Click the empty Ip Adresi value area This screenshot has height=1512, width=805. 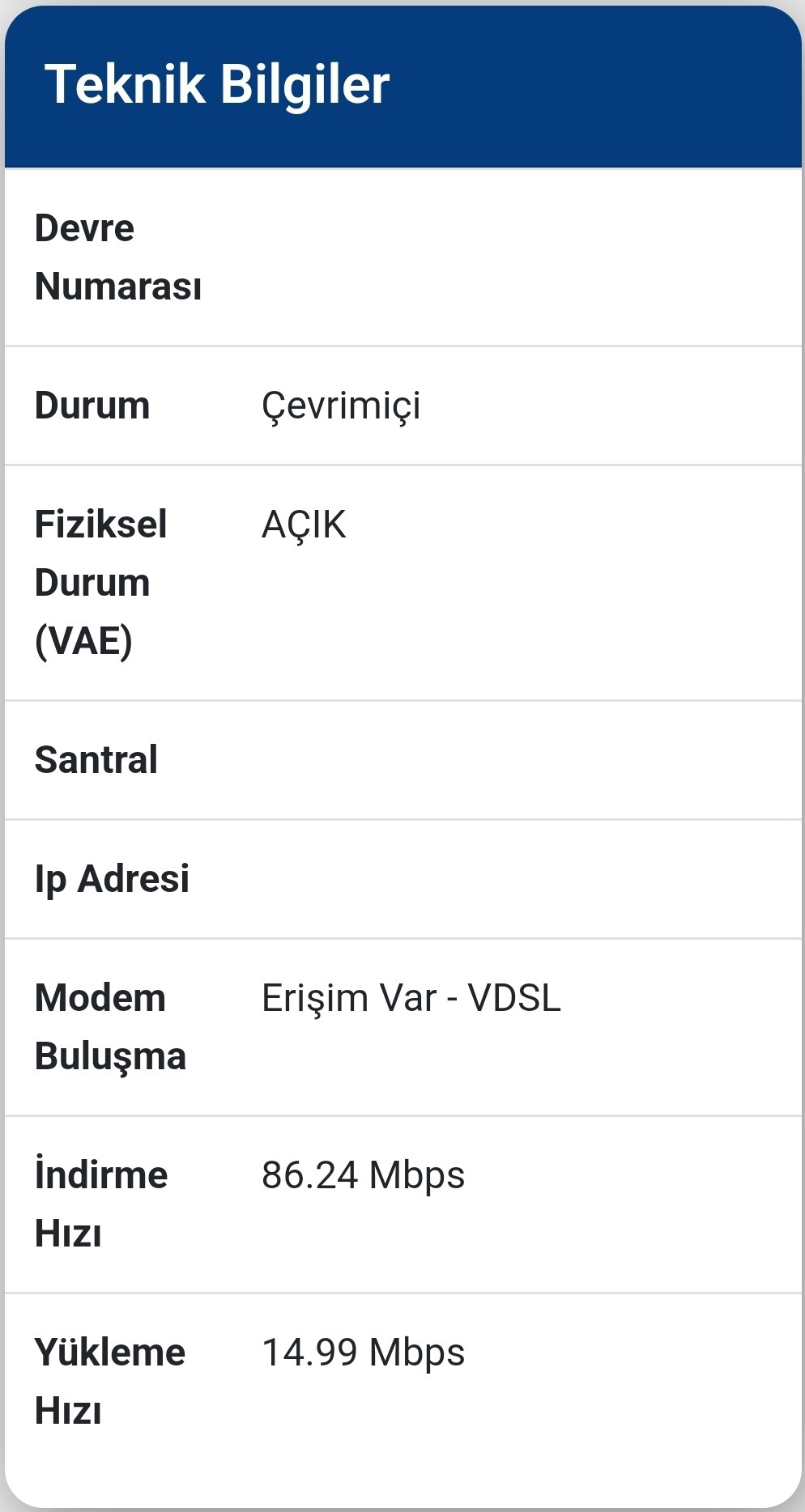point(518,880)
